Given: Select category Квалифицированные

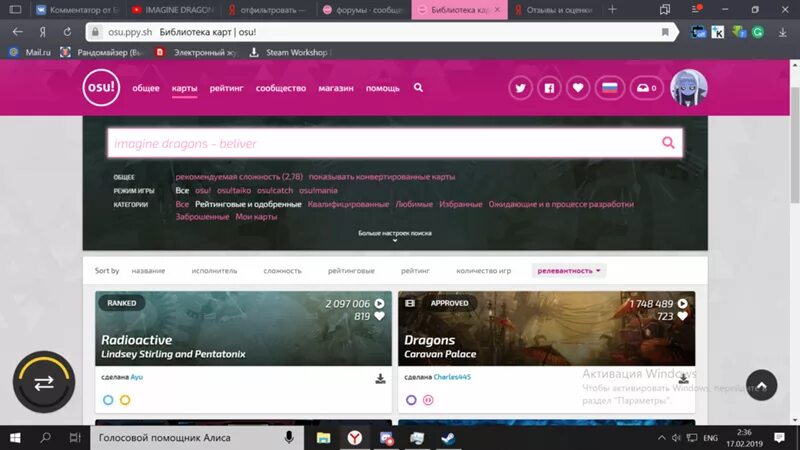Looking at the screenshot, I should [348, 204].
